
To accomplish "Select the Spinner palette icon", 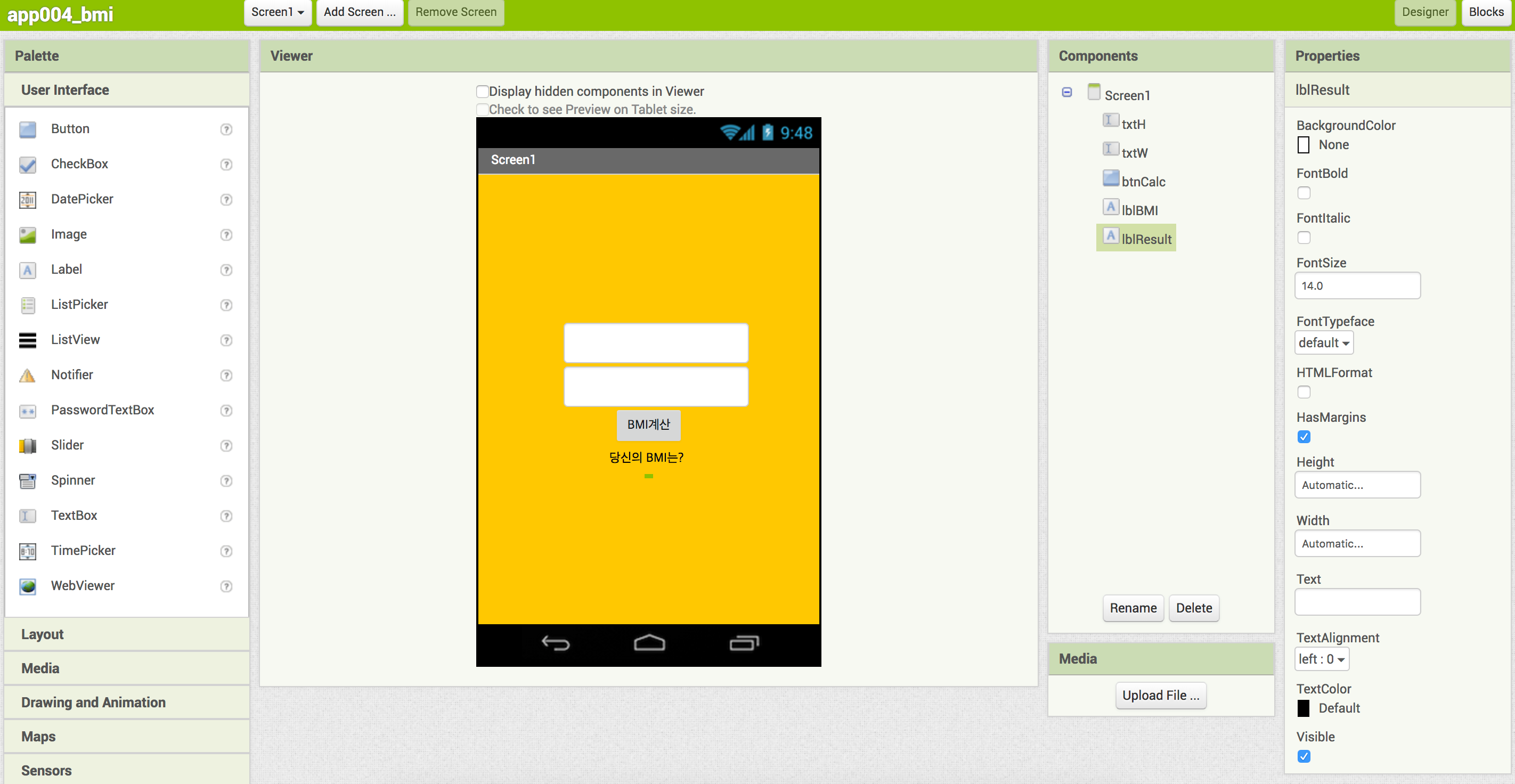I will pos(27,481).
